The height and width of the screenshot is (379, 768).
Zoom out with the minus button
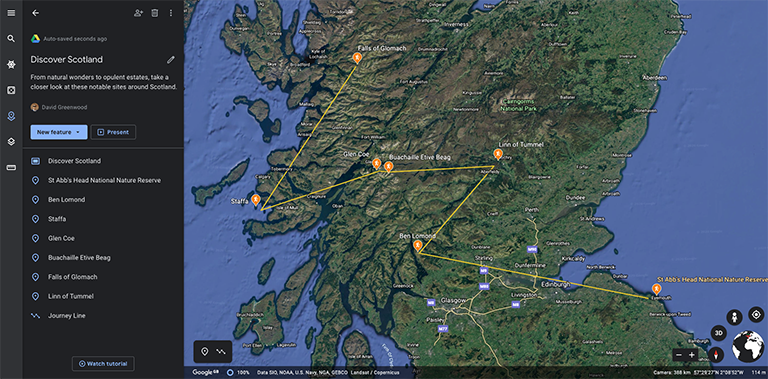click(x=678, y=355)
